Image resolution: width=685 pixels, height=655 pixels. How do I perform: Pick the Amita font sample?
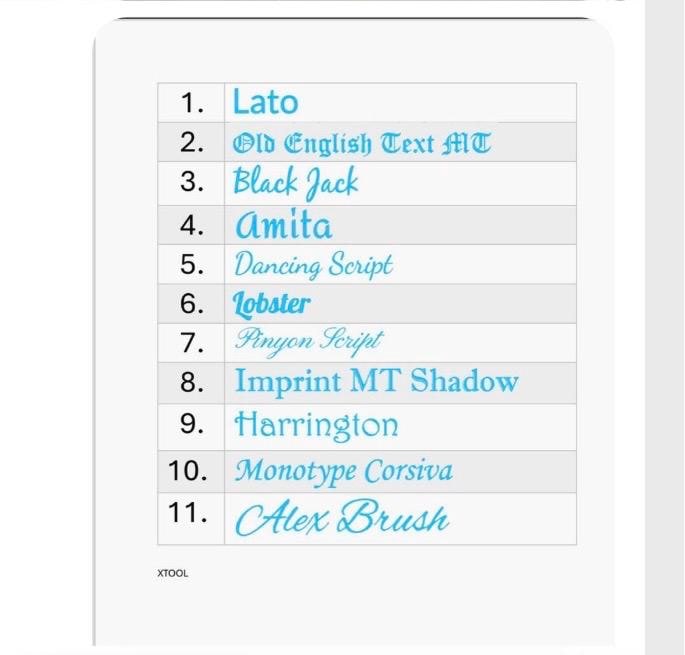point(283,224)
